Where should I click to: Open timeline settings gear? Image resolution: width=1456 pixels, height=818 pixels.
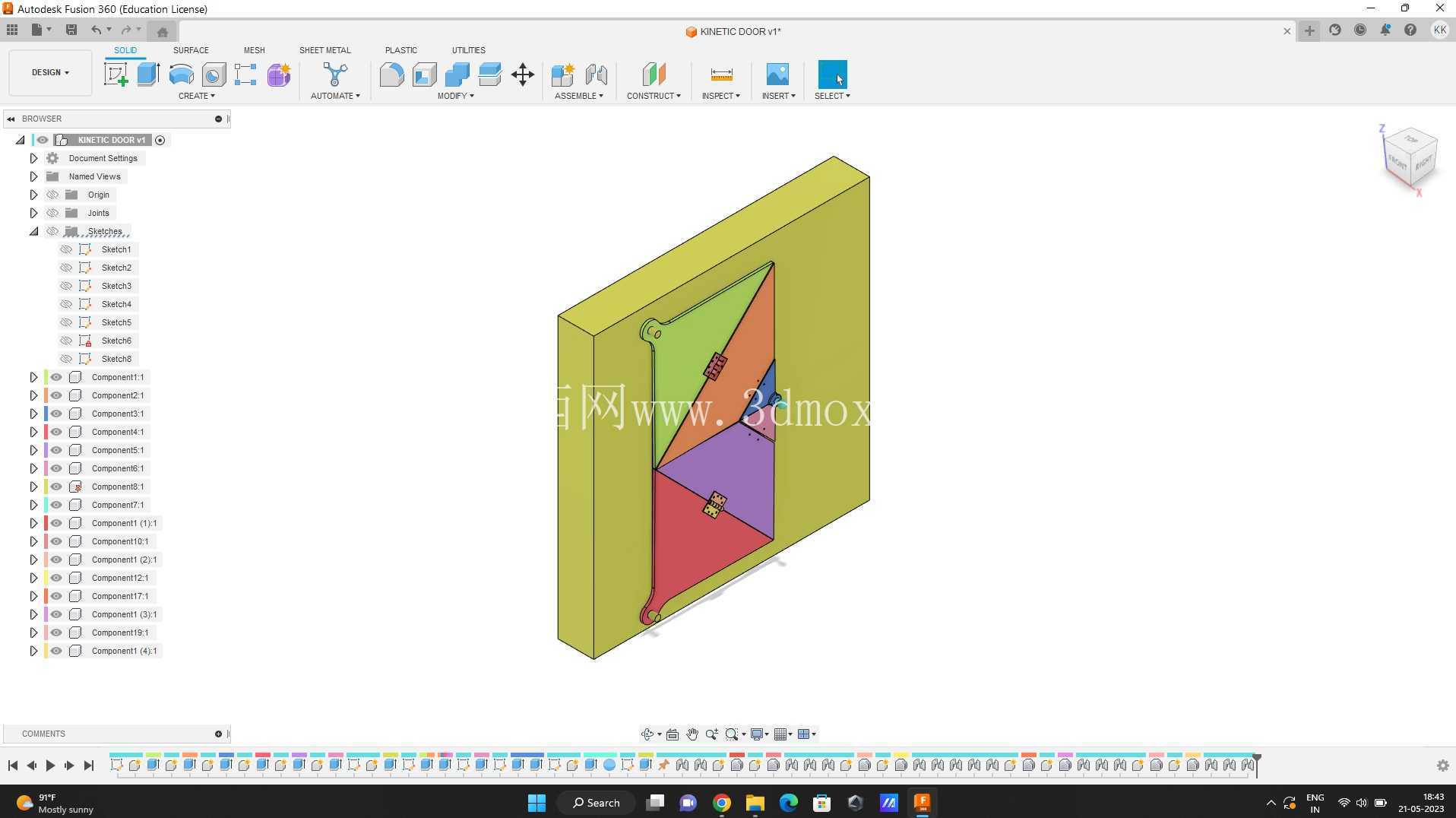1442,766
